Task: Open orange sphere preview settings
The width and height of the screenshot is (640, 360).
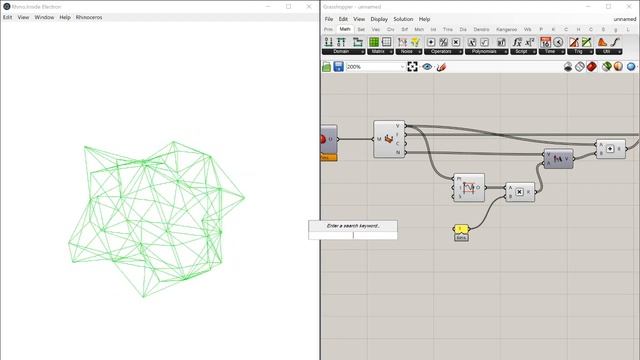Action: (618, 67)
